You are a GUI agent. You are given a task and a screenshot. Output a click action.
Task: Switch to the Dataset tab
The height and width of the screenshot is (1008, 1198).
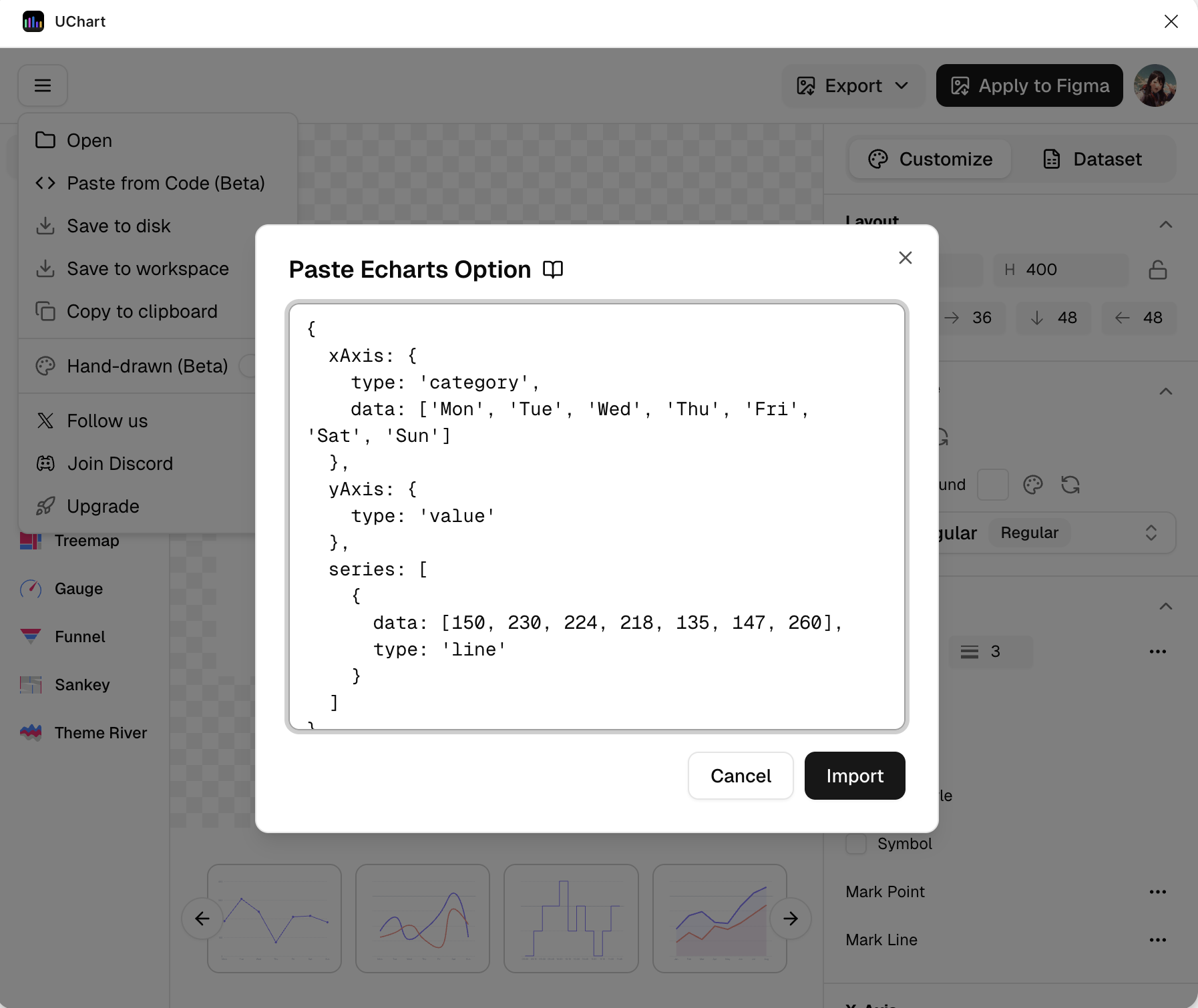(x=1092, y=159)
